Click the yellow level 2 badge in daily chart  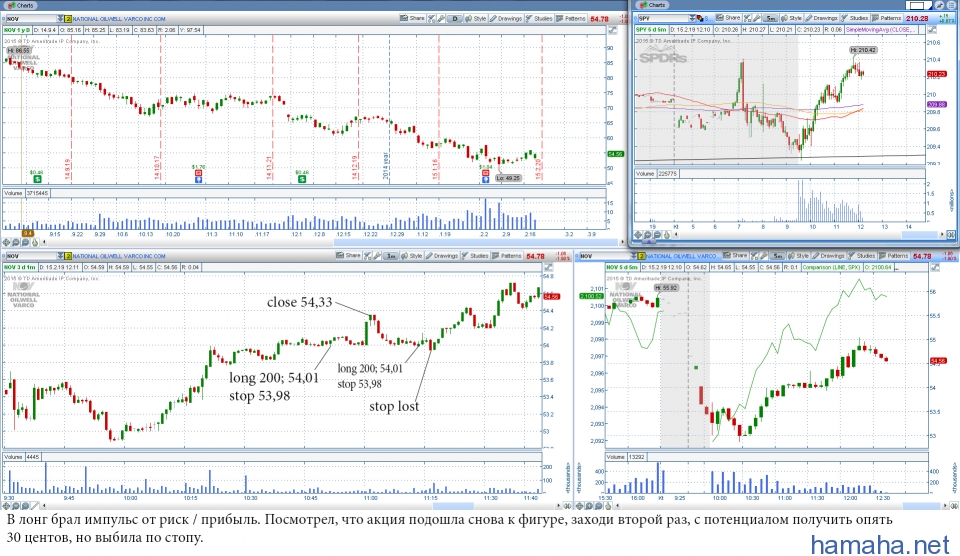(68, 19)
